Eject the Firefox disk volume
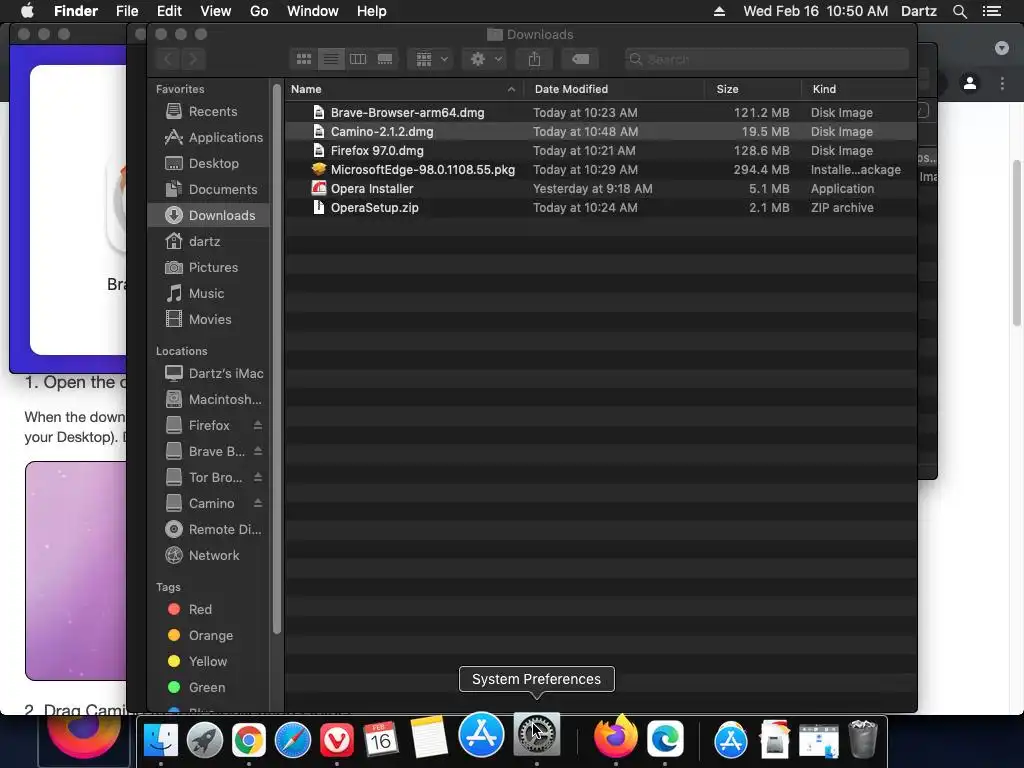 coord(257,425)
